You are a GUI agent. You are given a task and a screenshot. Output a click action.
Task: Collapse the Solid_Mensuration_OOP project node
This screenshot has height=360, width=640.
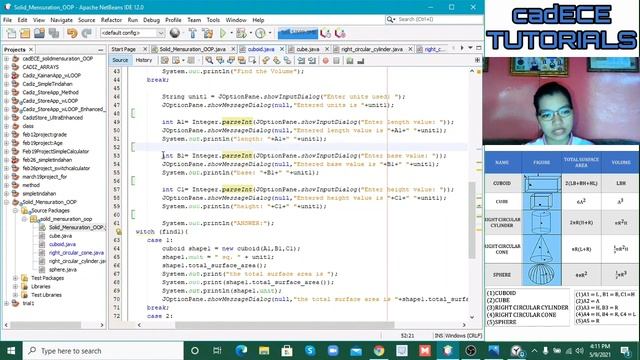7,202
